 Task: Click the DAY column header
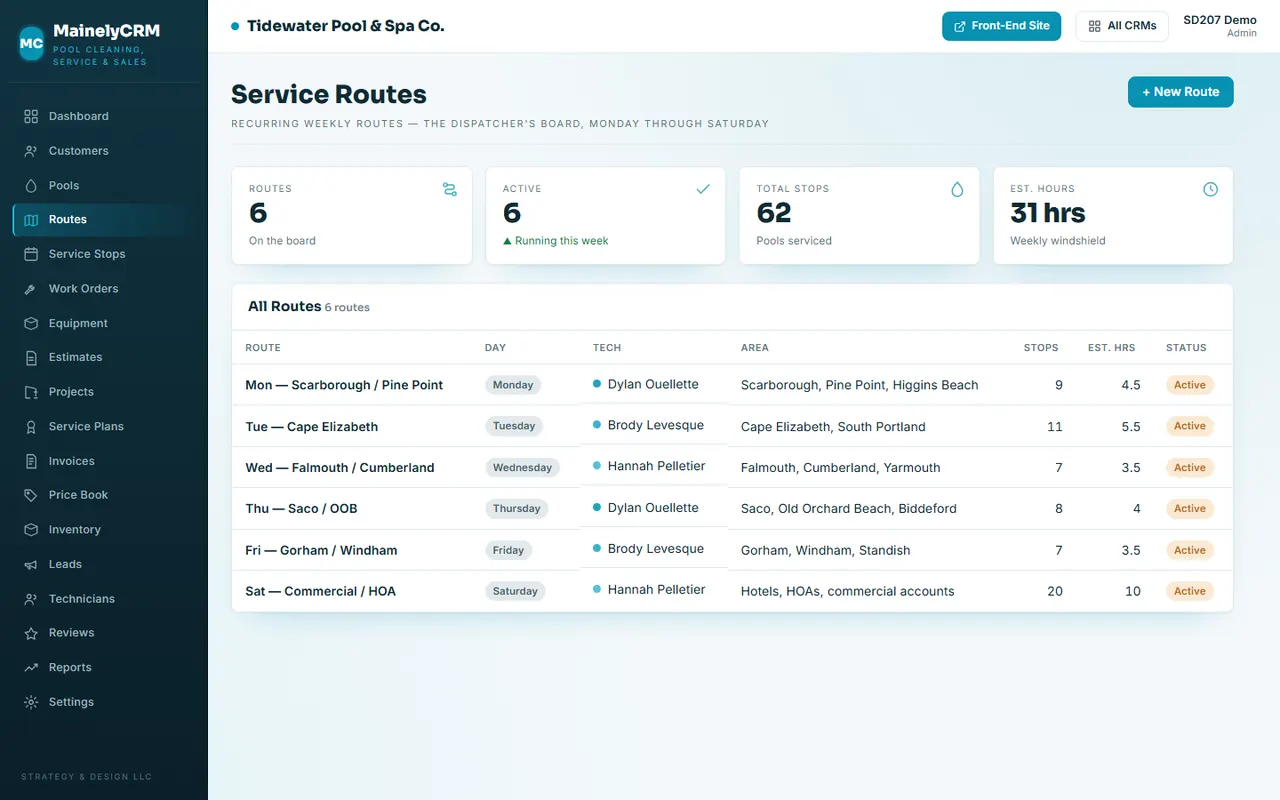[x=495, y=348]
